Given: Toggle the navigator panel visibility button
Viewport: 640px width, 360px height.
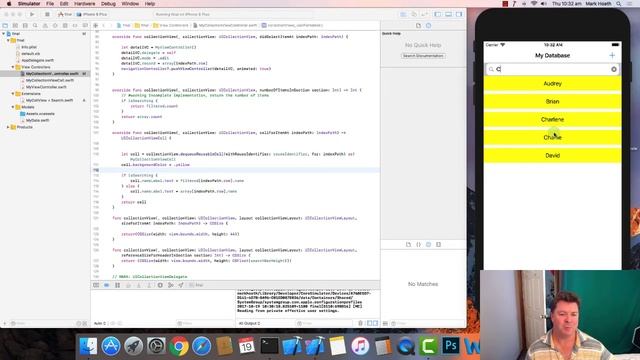Looking at the screenshot, I should pos(438,14).
